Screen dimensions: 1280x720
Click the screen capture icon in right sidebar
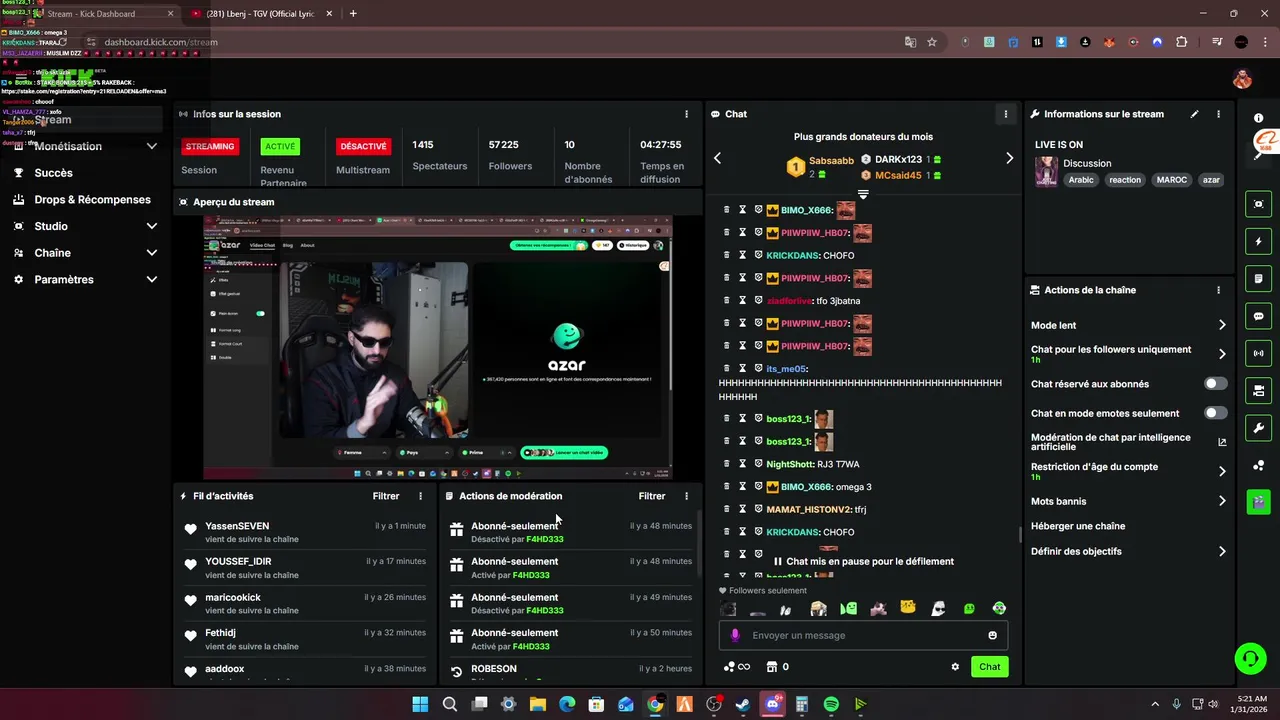click(x=1258, y=204)
